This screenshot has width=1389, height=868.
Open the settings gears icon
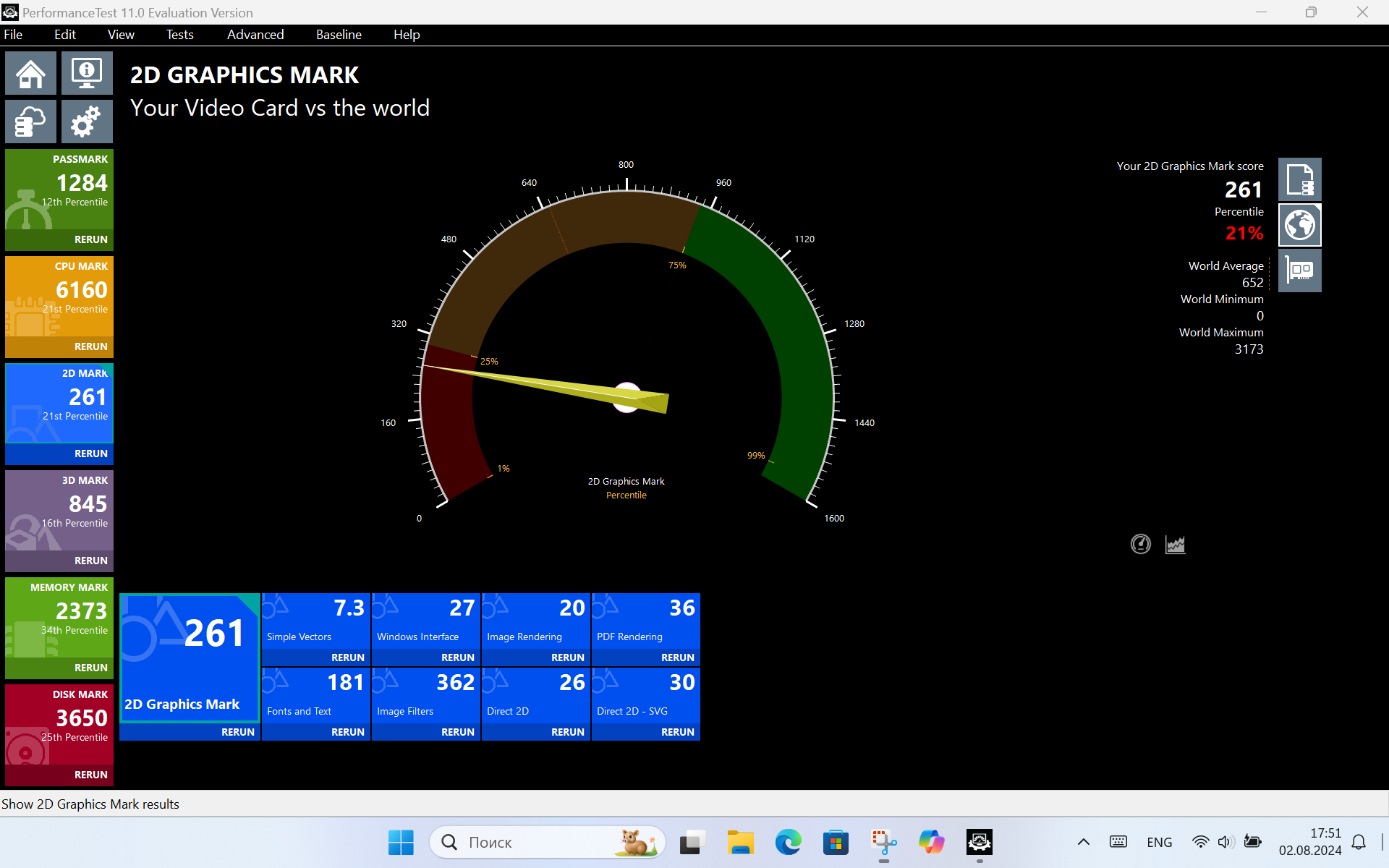click(87, 122)
